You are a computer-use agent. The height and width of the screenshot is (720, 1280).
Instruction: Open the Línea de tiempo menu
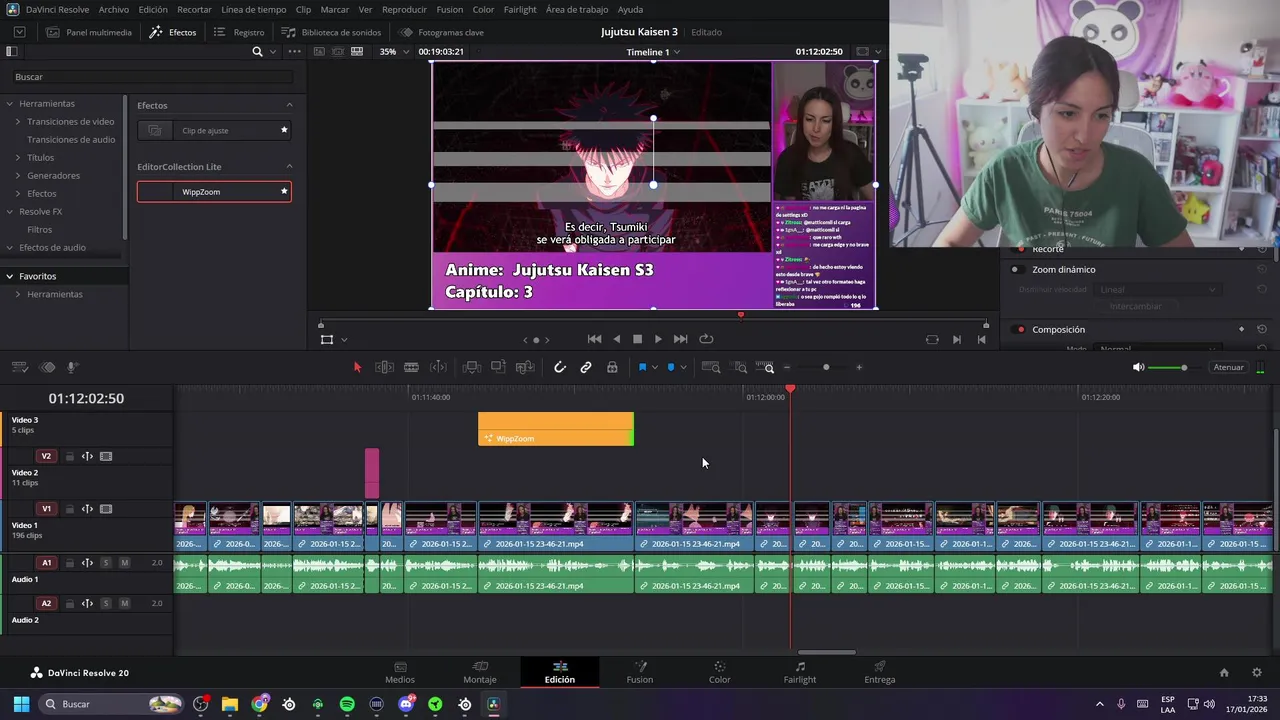coord(253,9)
